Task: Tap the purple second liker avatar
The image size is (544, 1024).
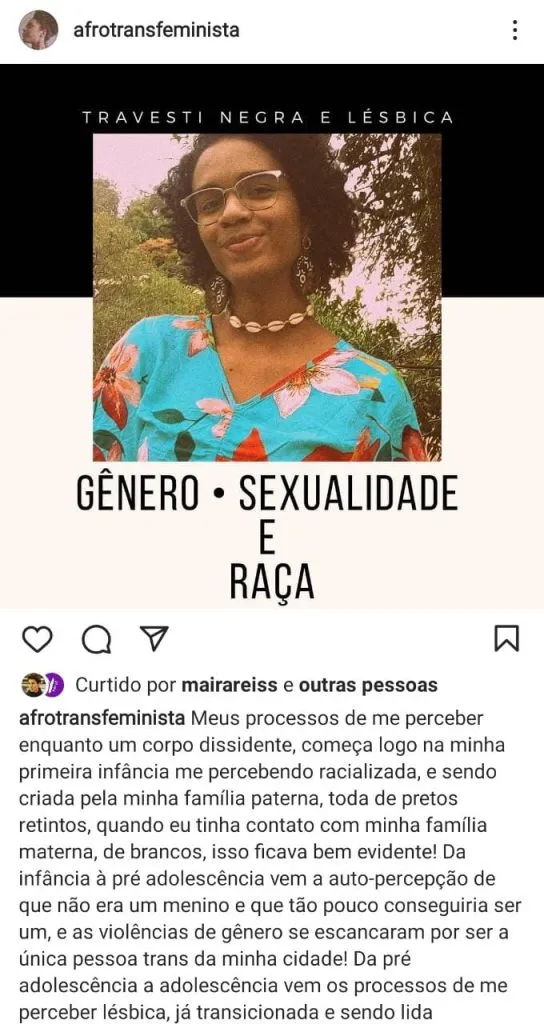Action: point(54,685)
